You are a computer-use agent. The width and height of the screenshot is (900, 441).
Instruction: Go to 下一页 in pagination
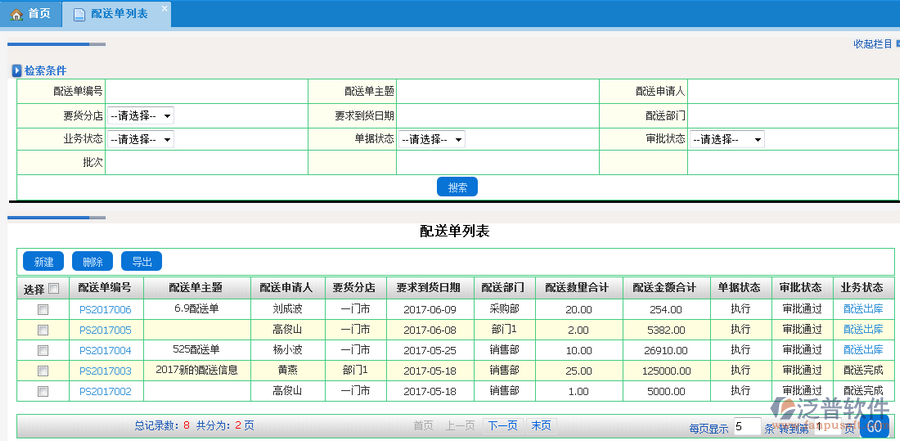pos(502,425)
